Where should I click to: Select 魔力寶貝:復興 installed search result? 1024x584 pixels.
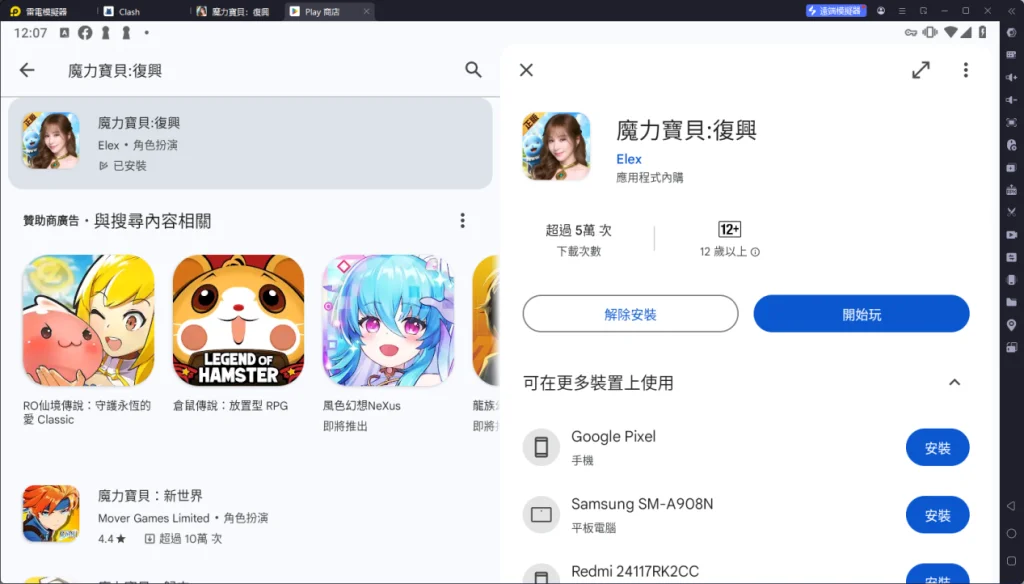click(x=250, y=144)
